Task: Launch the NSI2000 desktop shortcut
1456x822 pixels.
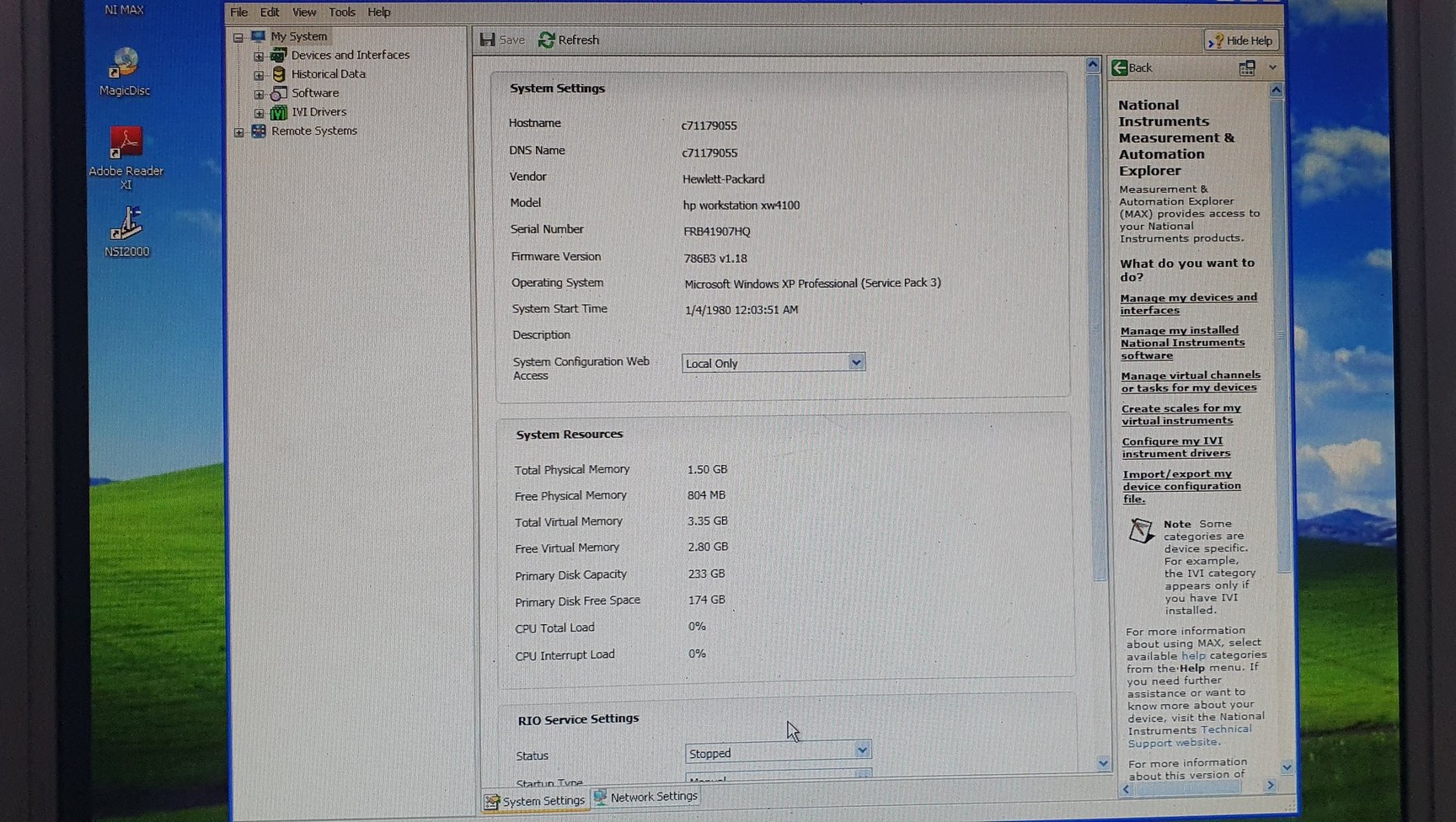Action: pos(126,225)
